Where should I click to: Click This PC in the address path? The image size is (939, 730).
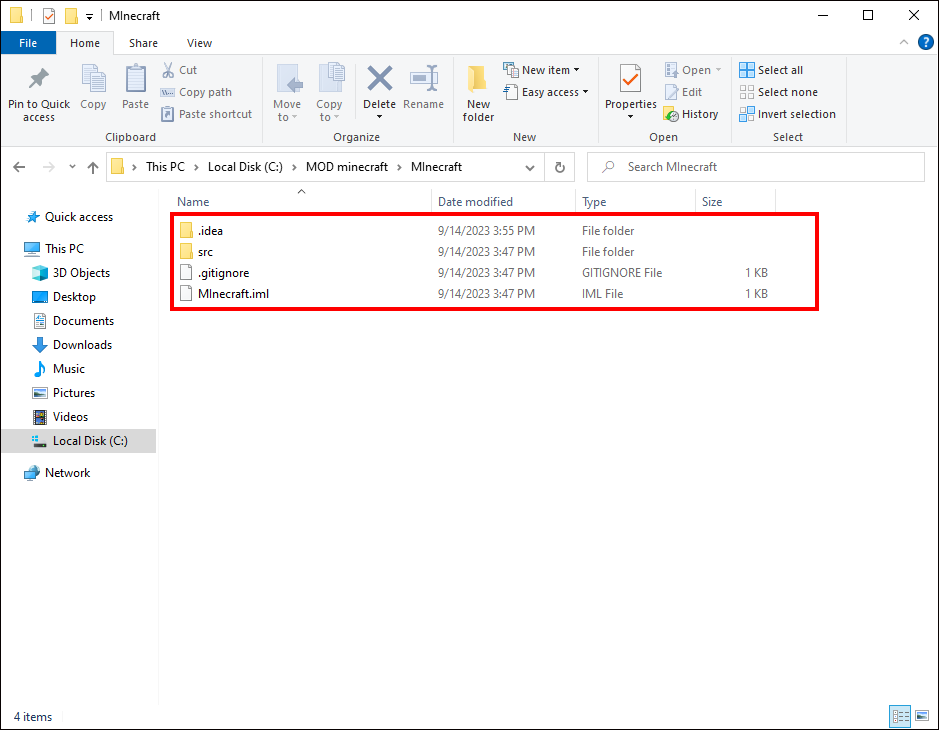tap(165, 167)
